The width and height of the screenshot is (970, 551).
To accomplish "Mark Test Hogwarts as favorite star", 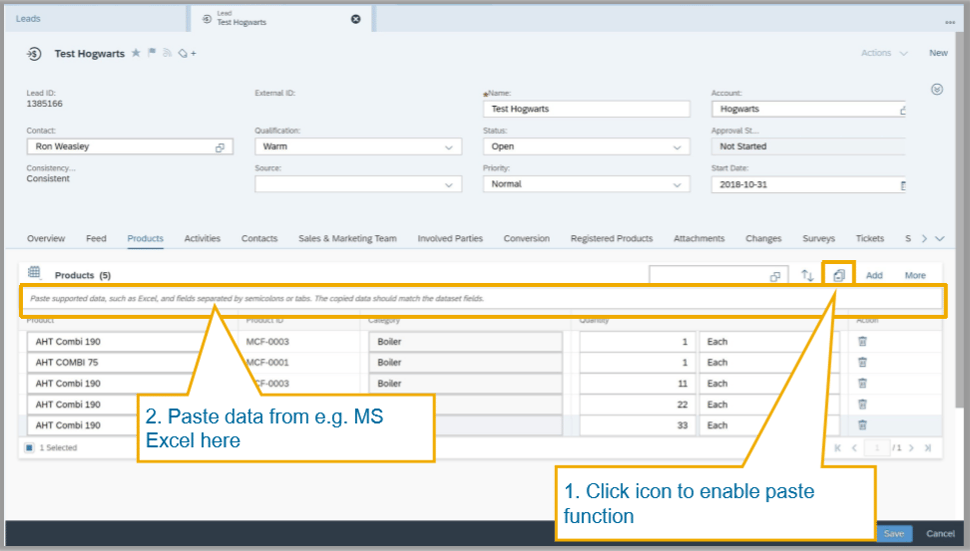I will 136,53.
